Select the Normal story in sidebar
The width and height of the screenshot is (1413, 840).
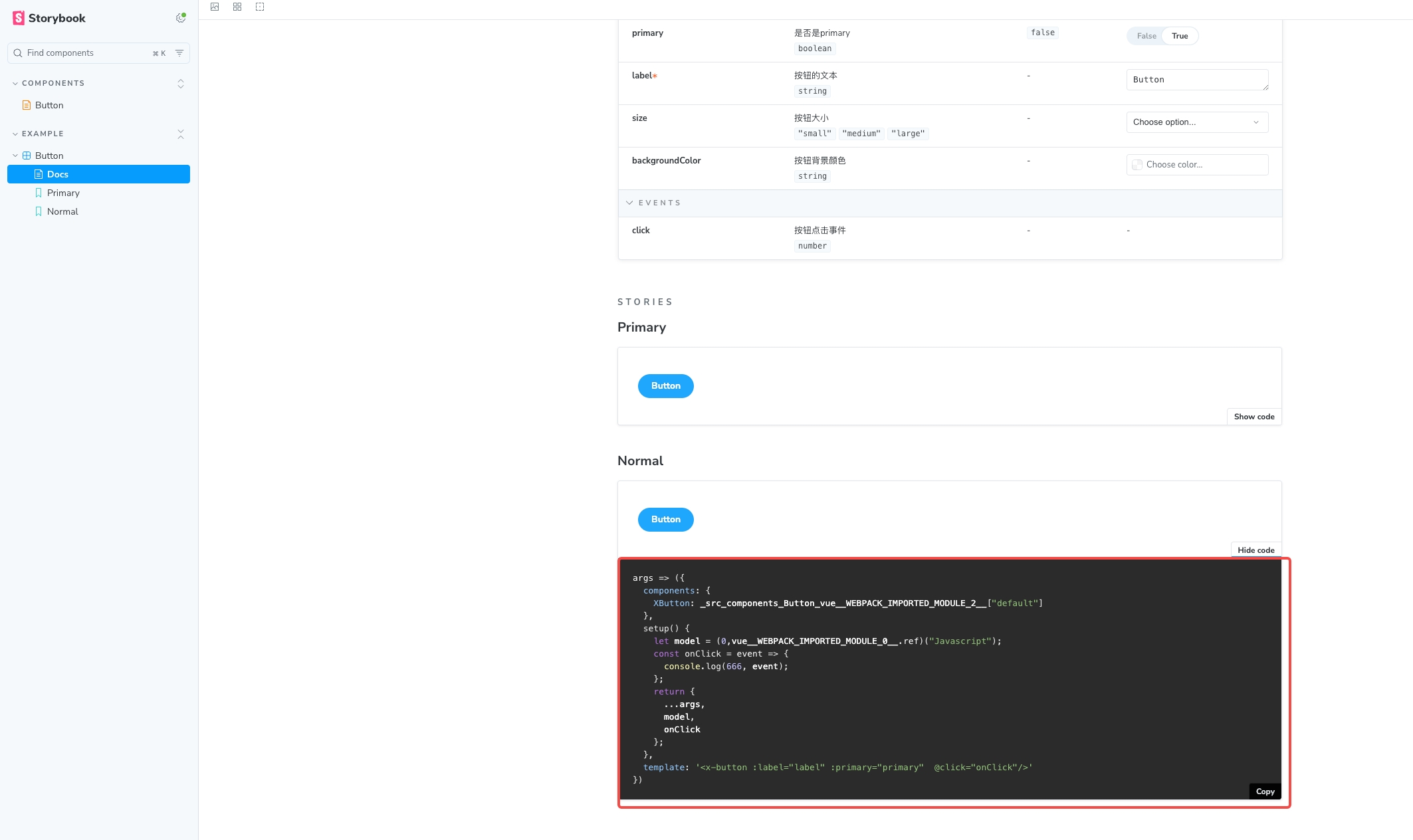pyautogui.click(x=62, y=211)
